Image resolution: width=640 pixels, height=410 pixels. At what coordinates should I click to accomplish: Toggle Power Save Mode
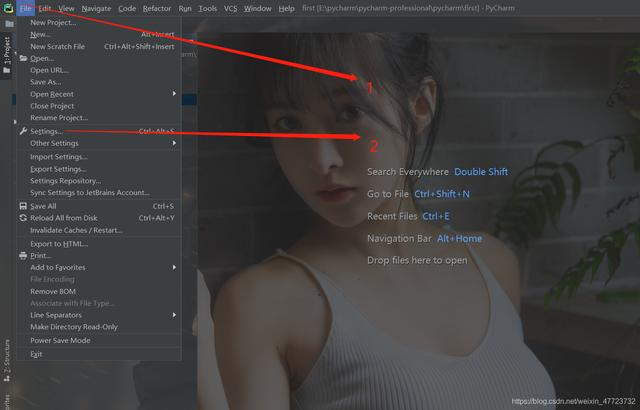pos(60,340)
